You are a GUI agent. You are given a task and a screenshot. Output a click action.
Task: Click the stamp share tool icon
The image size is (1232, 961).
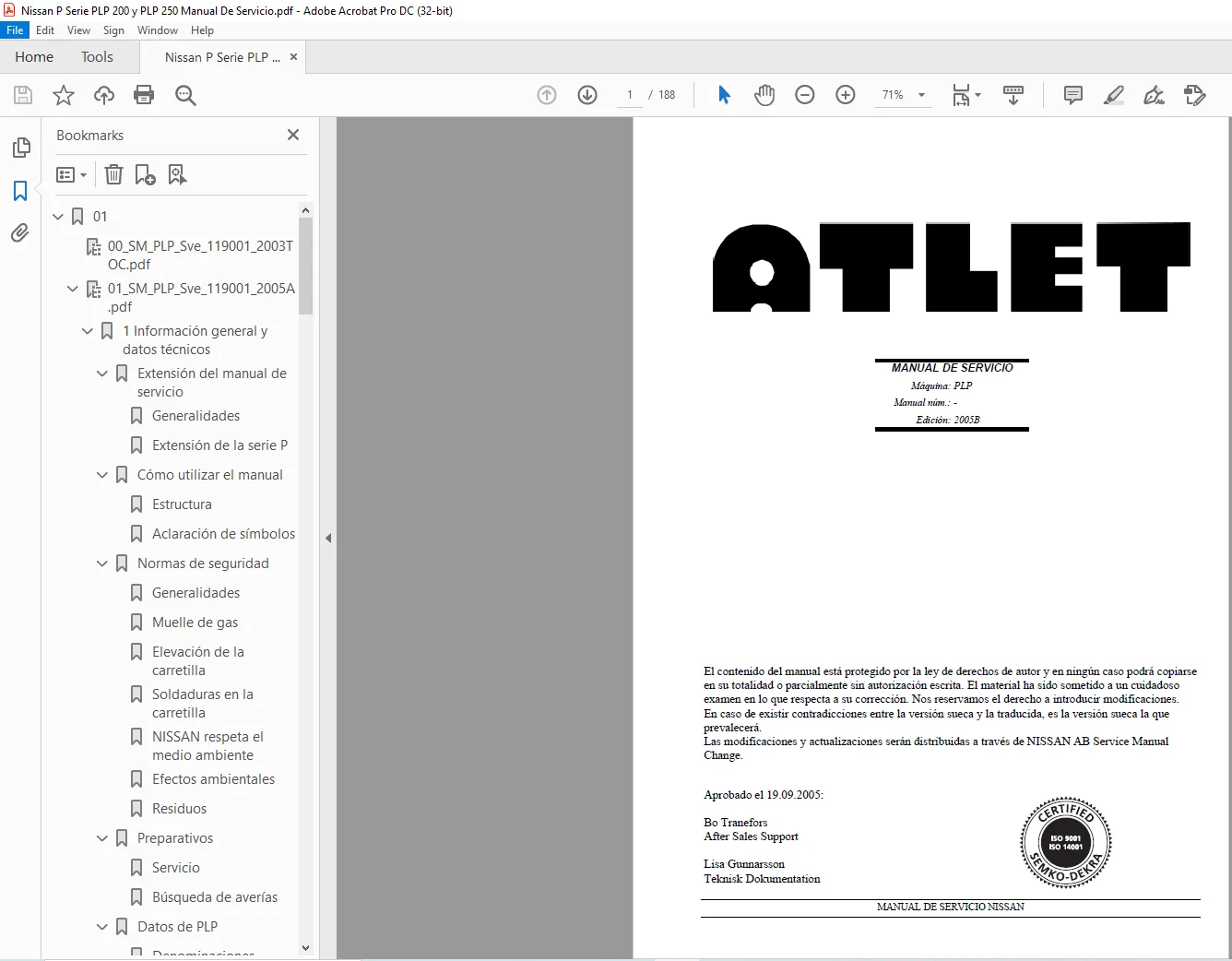[1194, 95]
